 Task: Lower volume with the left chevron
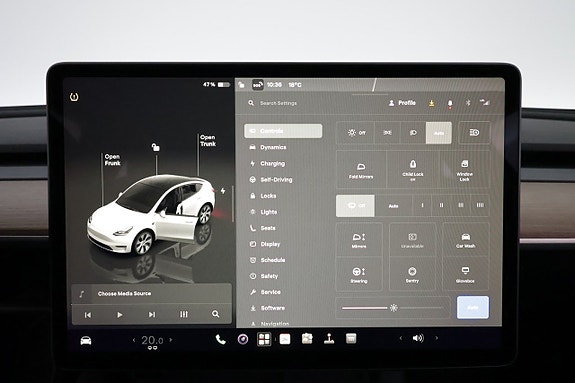pos(400,338)
